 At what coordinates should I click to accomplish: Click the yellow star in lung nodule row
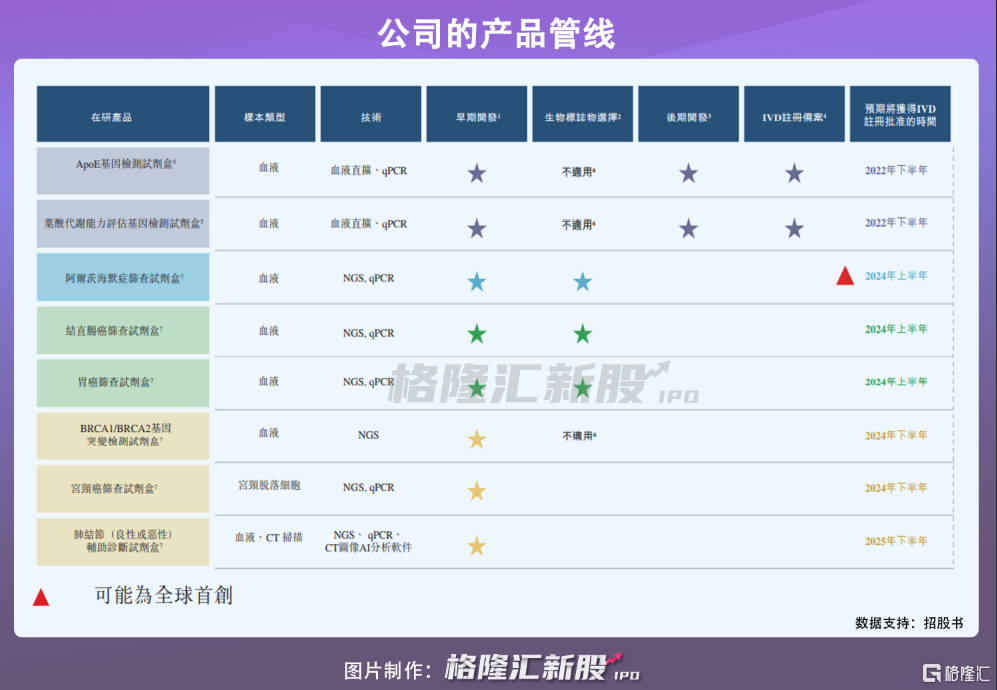[x=477, y=546]
